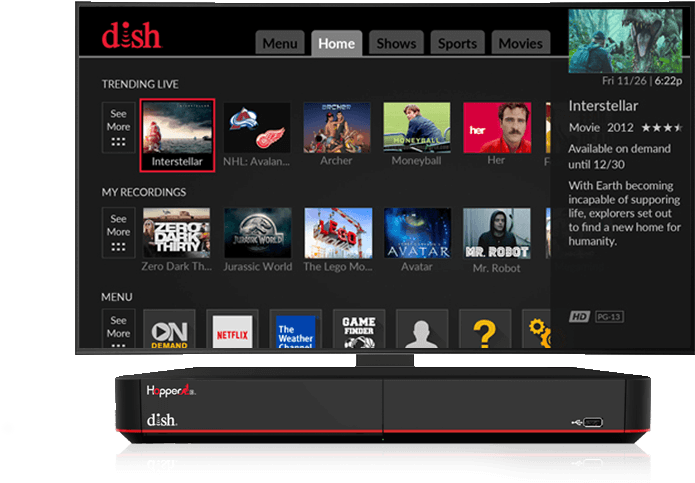The image size is (695, 483).
Task: See More in Trending Live row
Action: click(x=118, y=128)
